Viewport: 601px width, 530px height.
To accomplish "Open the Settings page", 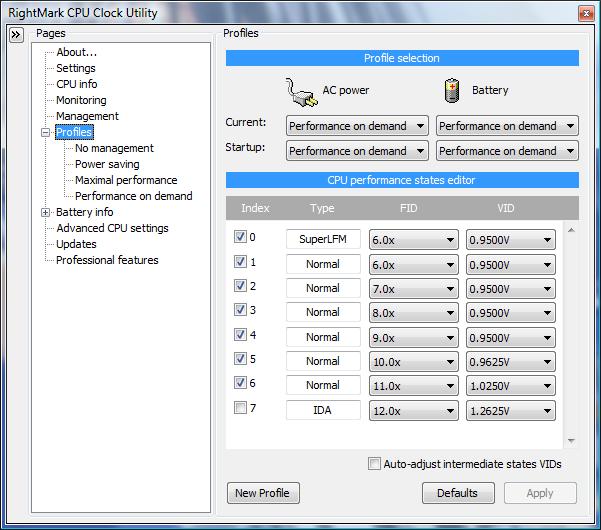I will click(x=76, y=68).
